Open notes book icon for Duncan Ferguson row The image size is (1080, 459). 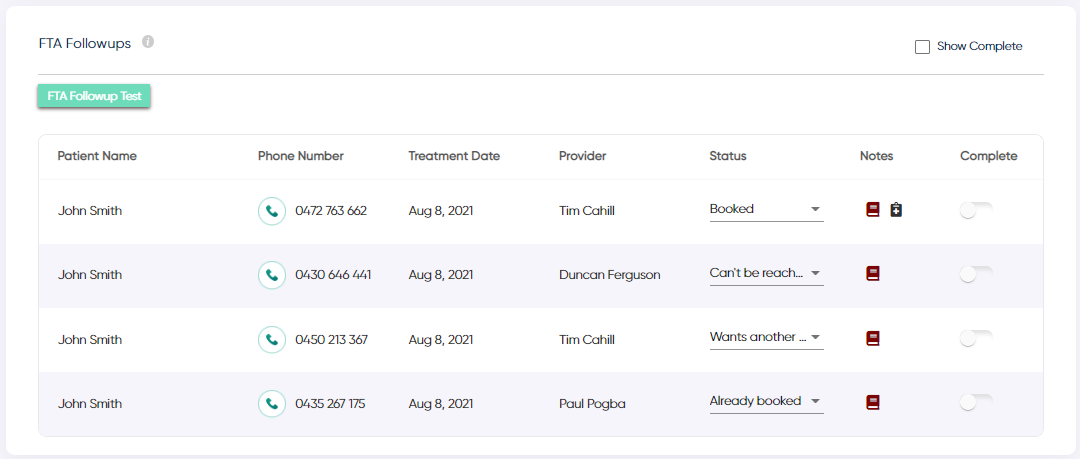873,274
